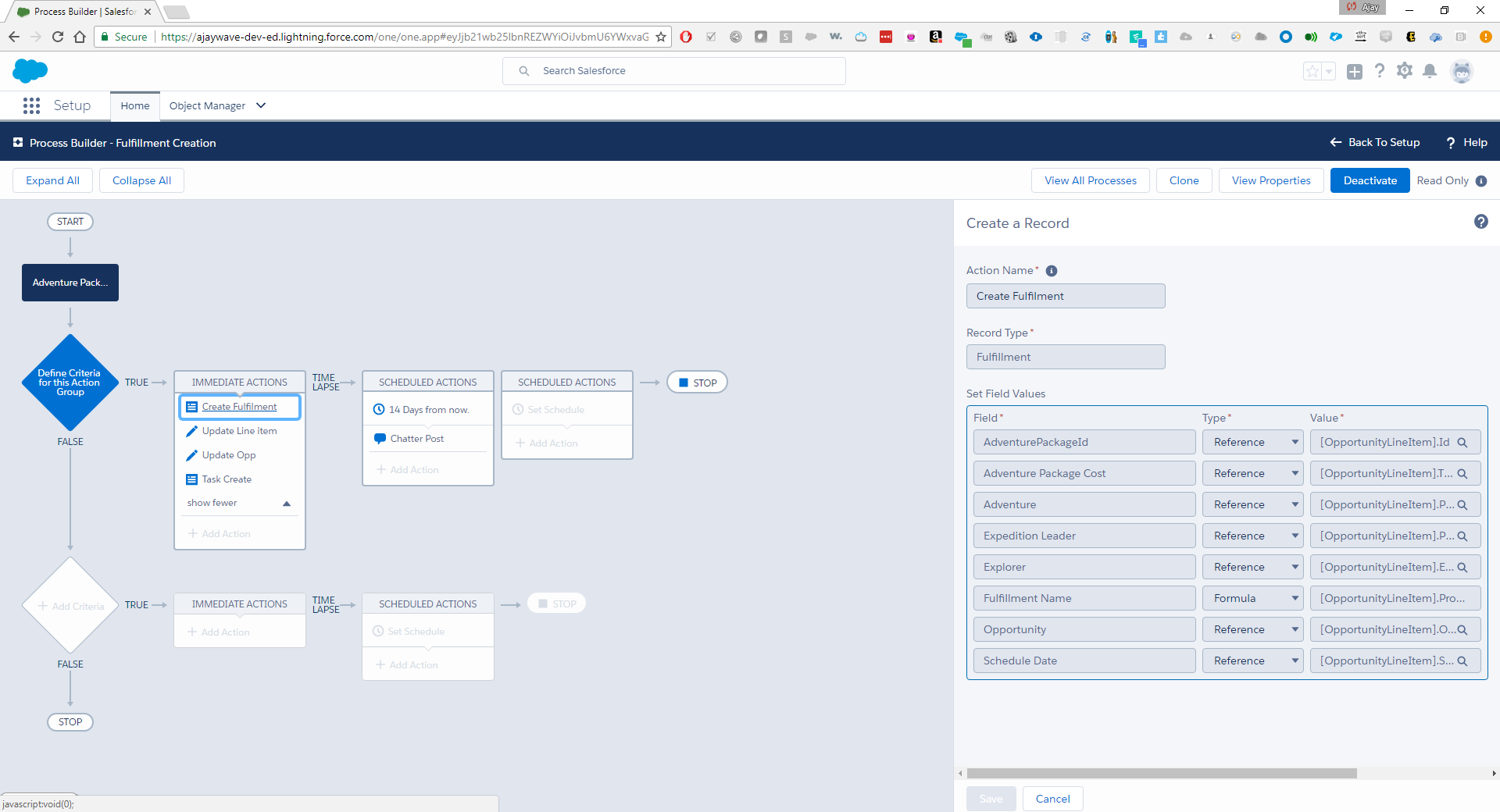Focus the Search Salesforce field

coord(674,71)
